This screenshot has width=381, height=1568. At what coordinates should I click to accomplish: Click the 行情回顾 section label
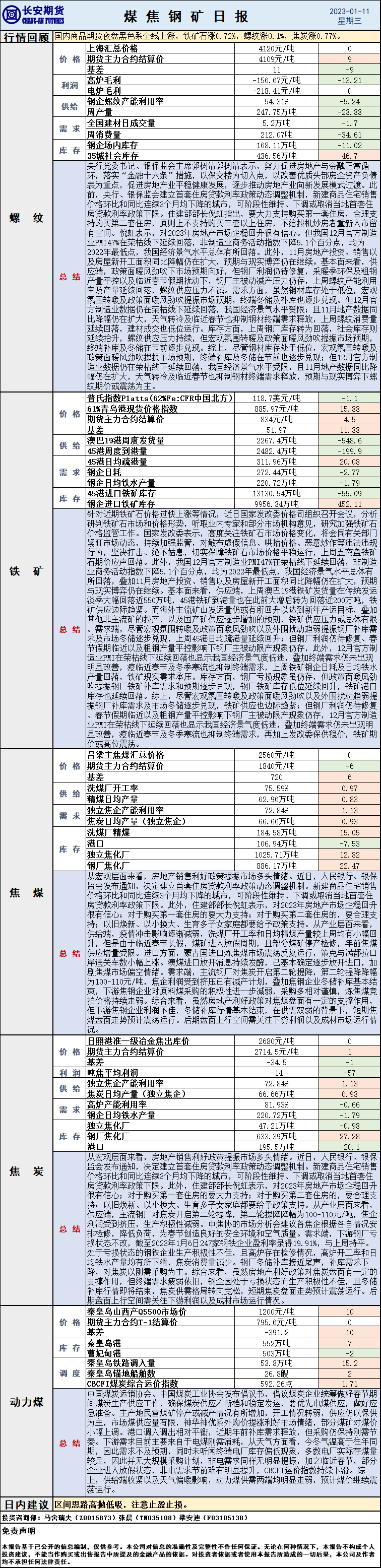click(x=26, y=37)
